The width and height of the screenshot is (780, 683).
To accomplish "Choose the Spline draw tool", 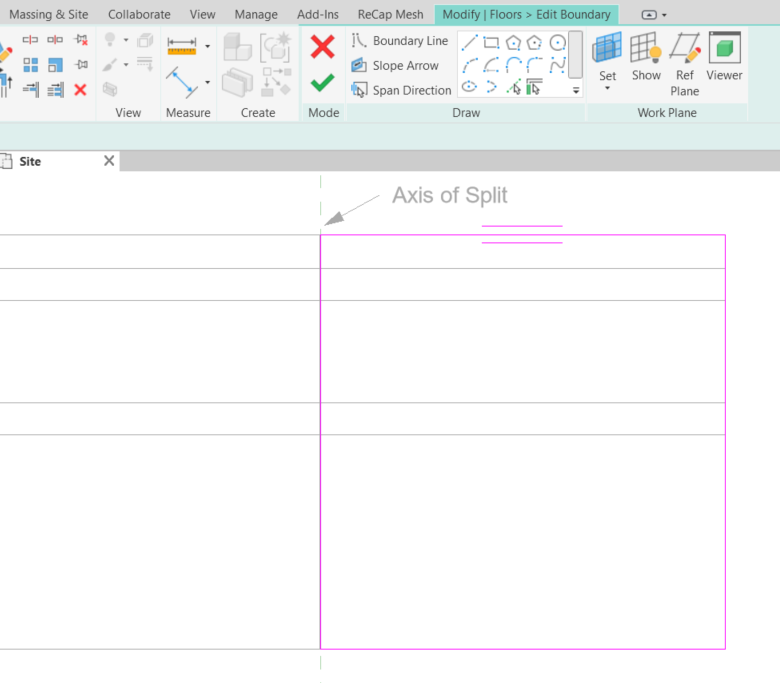I will (558, 65).
